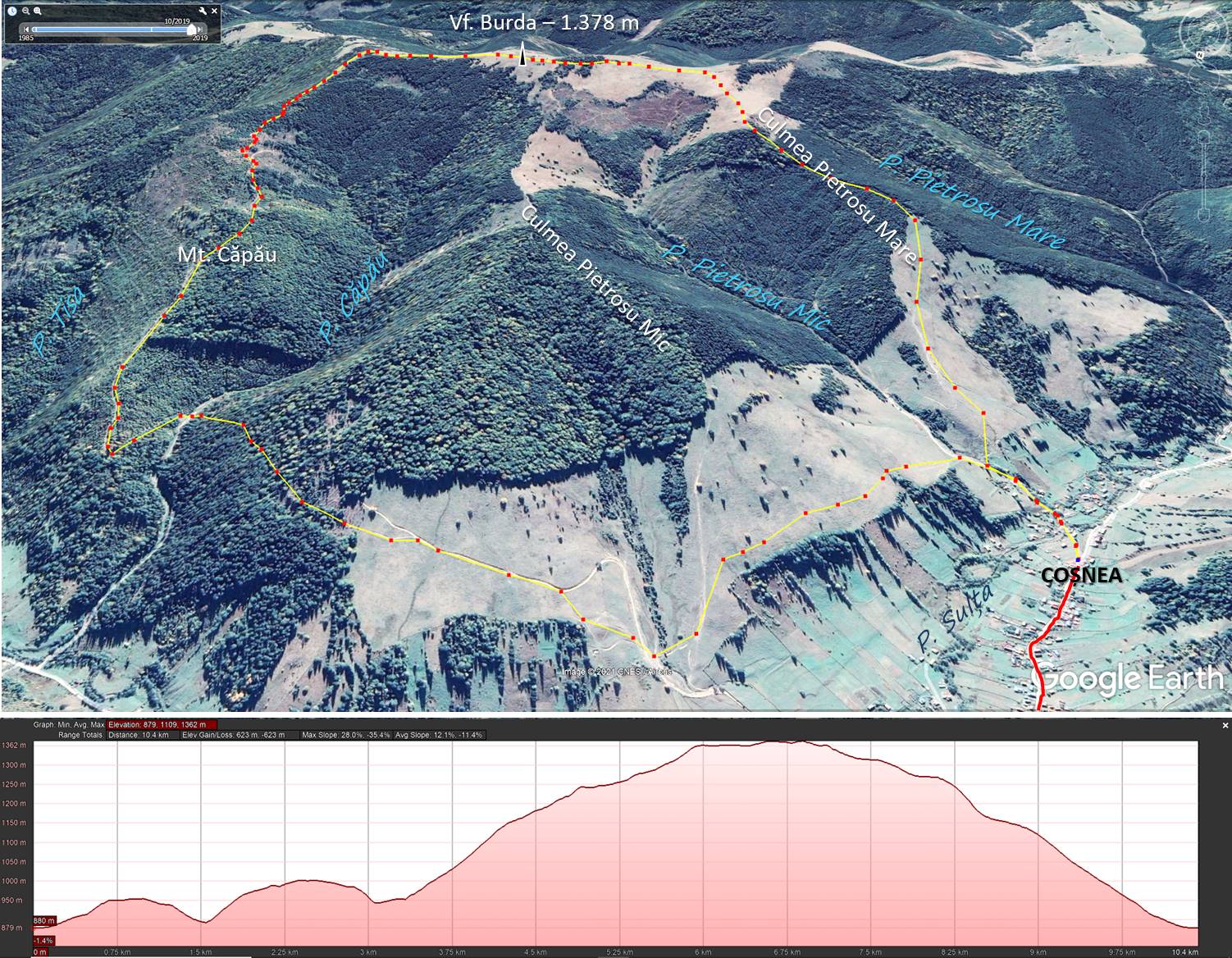Close the historical imagery slider panel

215,11
